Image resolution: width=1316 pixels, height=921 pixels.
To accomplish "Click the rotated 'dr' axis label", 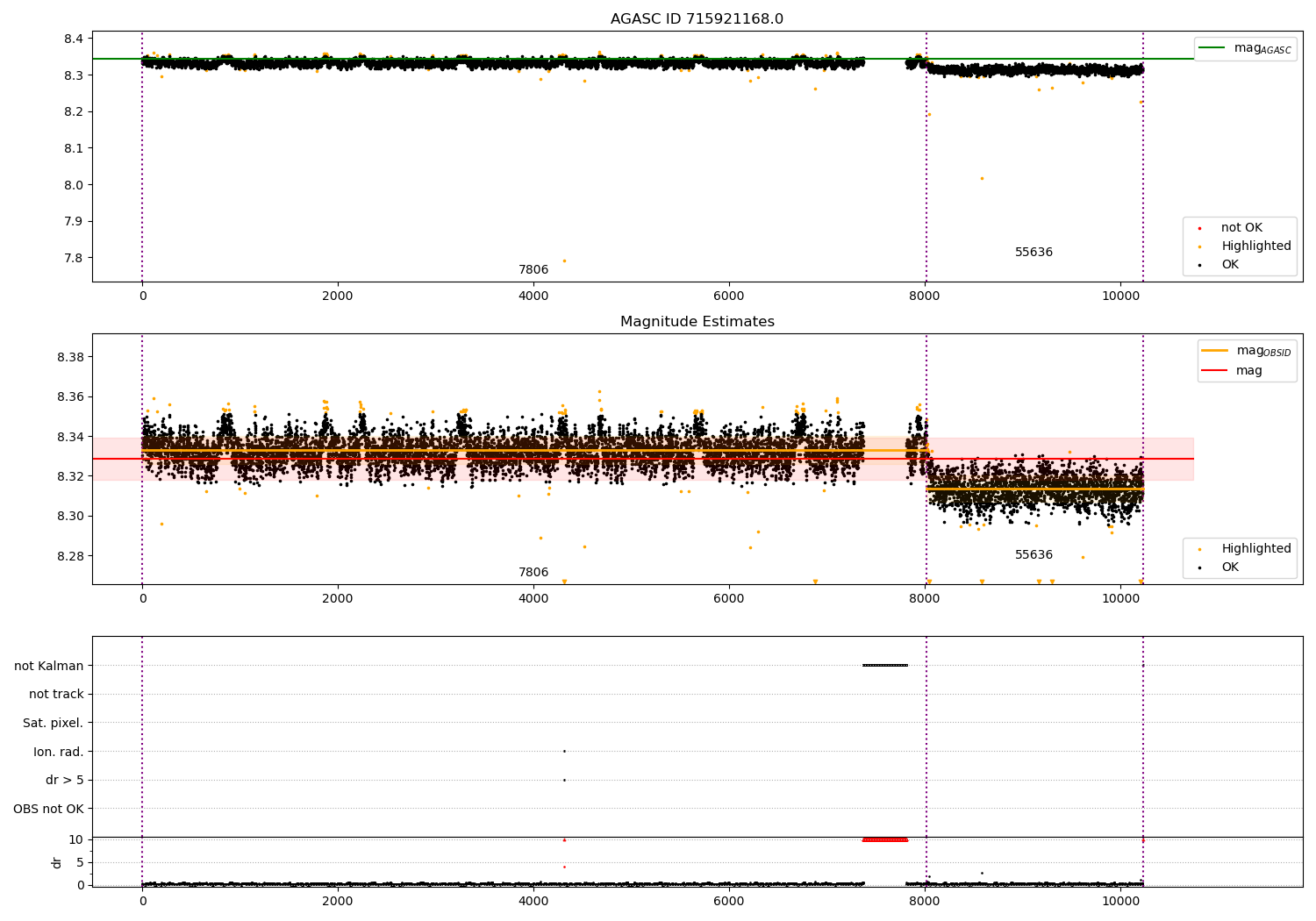I will [57, 863].
